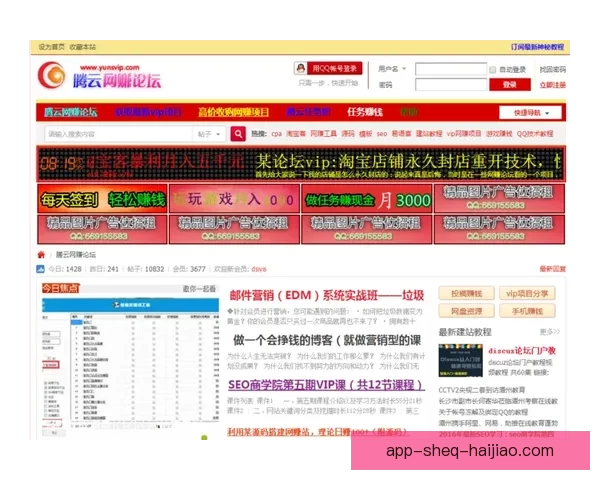Click hot search term 源码
The width and height of the screenshot is (600, 480).
(x=348, y=134)
